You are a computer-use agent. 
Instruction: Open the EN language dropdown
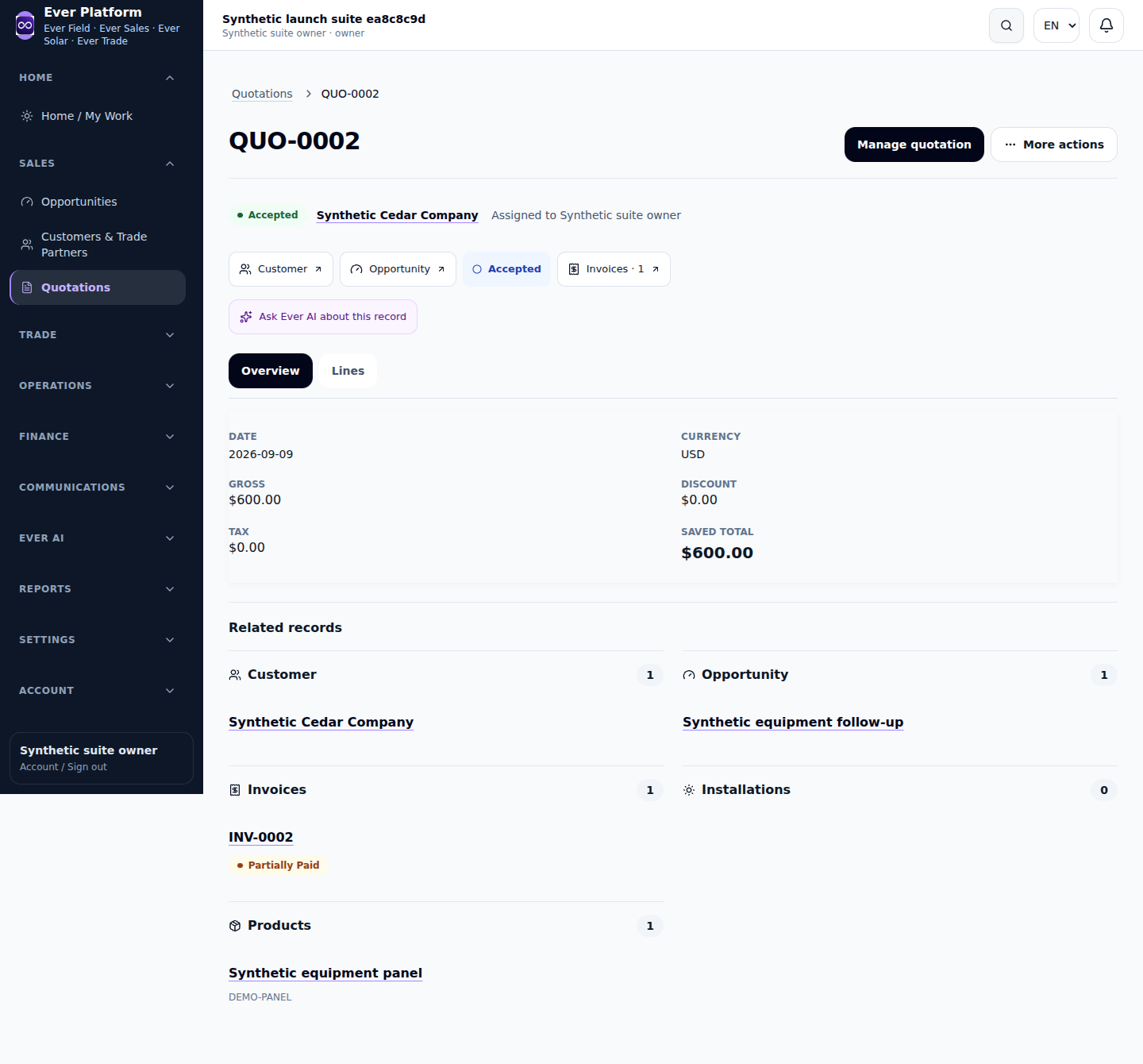1056,25
